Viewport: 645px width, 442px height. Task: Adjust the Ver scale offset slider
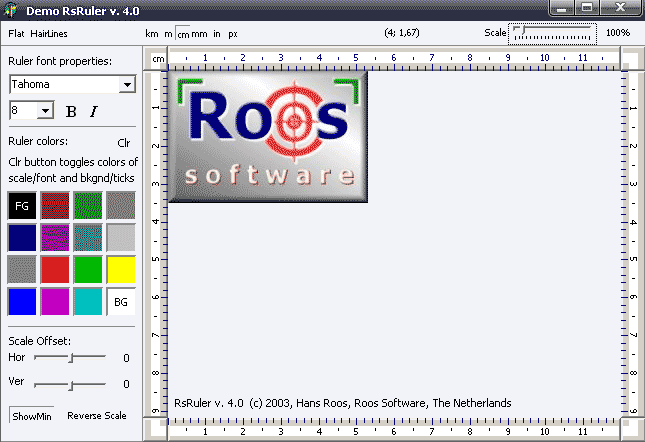coord(70,384)
